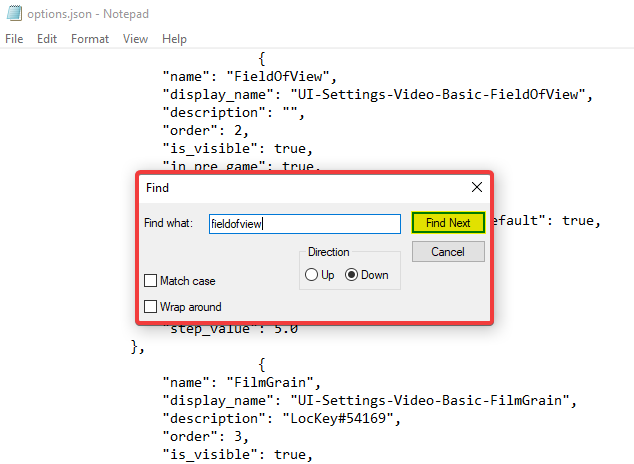Enable the Match case checkbox
634x464 pixels.
[151, 281]
